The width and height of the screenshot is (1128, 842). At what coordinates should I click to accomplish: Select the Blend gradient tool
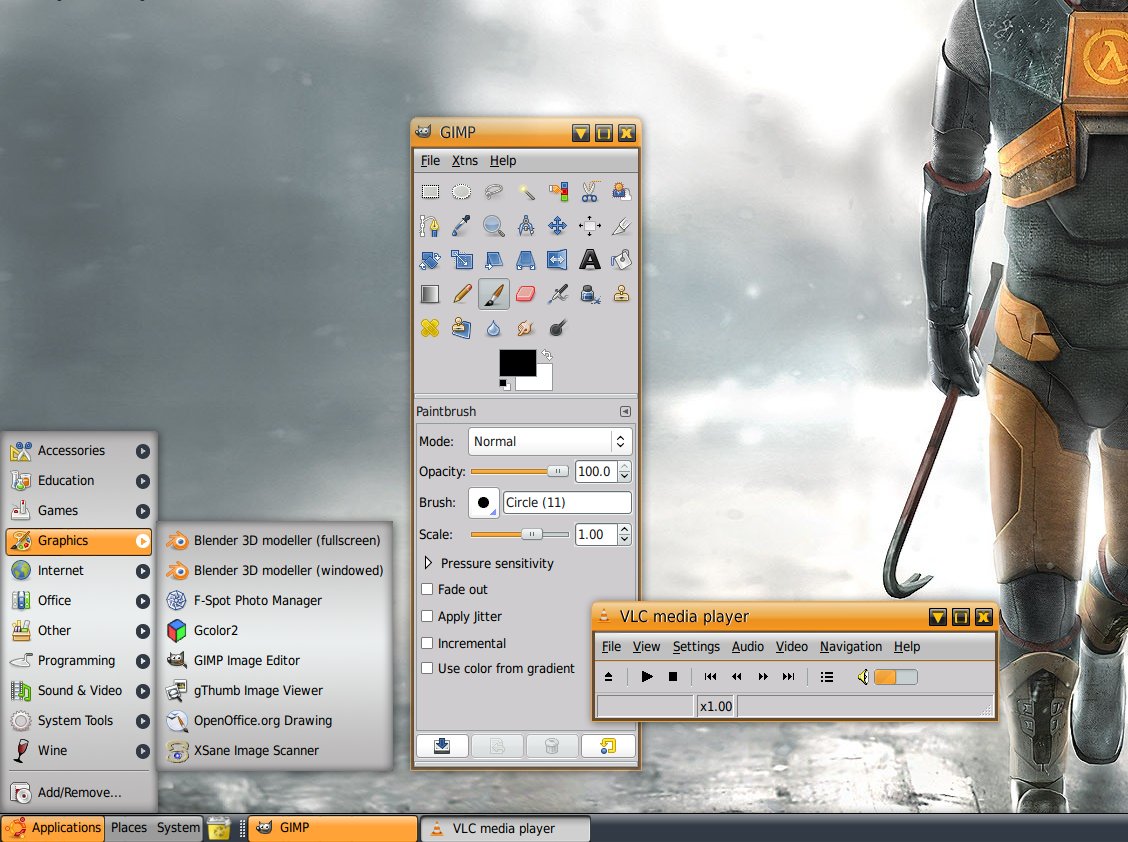430,294
